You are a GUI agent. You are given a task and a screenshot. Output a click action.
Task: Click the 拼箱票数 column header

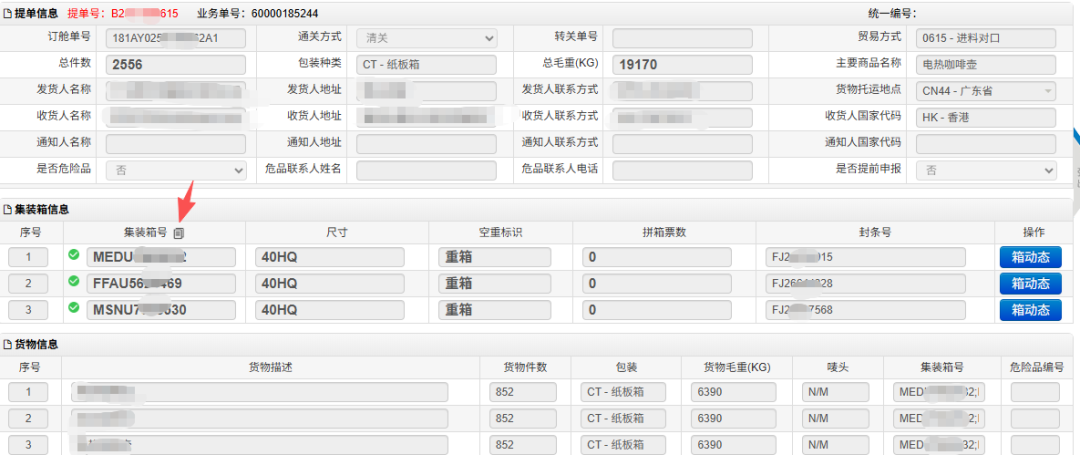664,233
